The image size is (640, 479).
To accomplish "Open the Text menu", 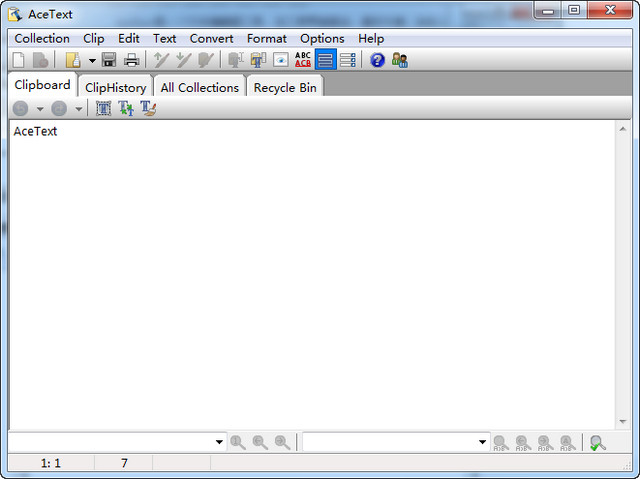I will click(x=164, y=38).
